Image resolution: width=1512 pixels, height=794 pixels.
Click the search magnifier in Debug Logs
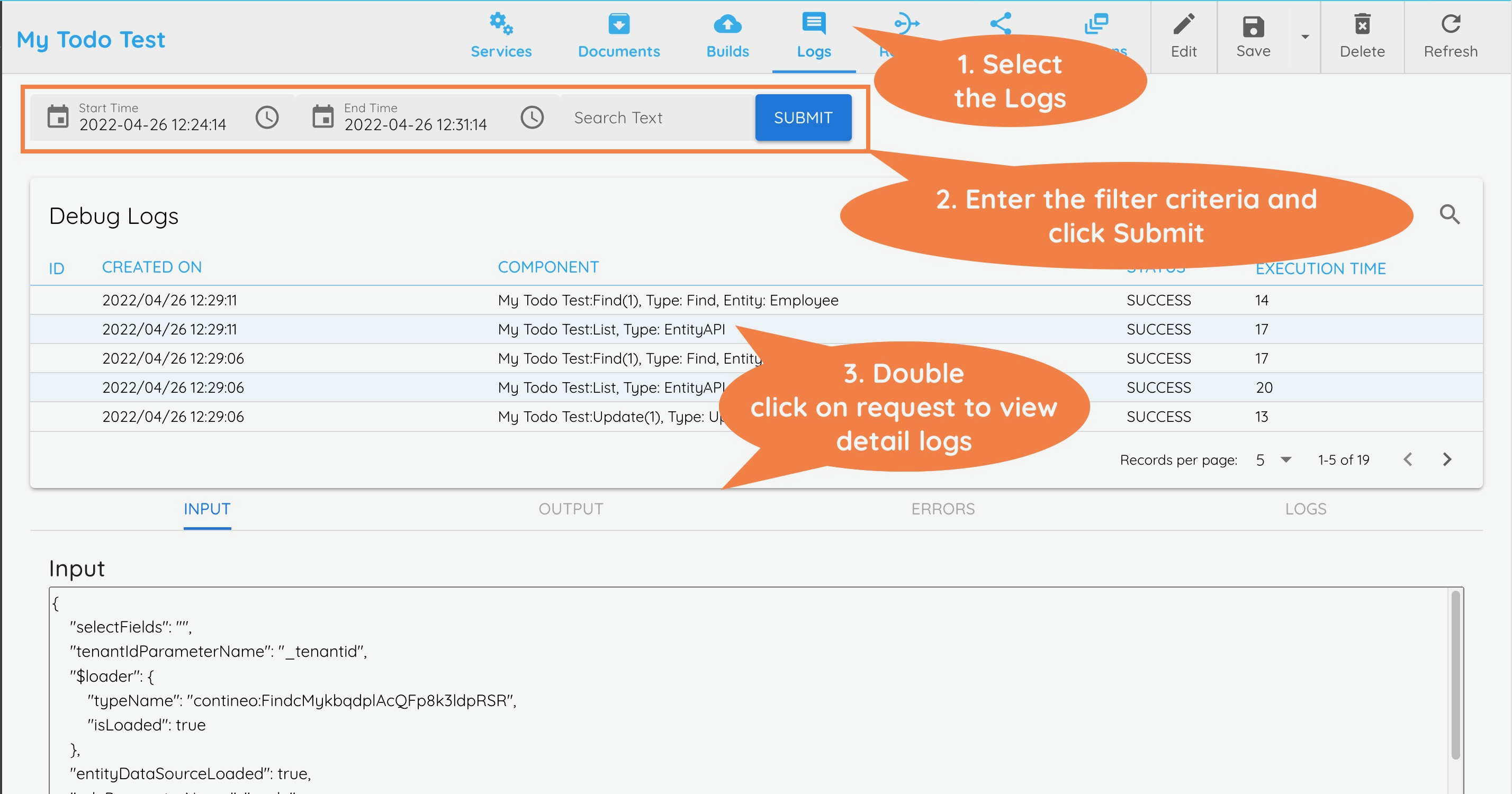click(1450, 215)
